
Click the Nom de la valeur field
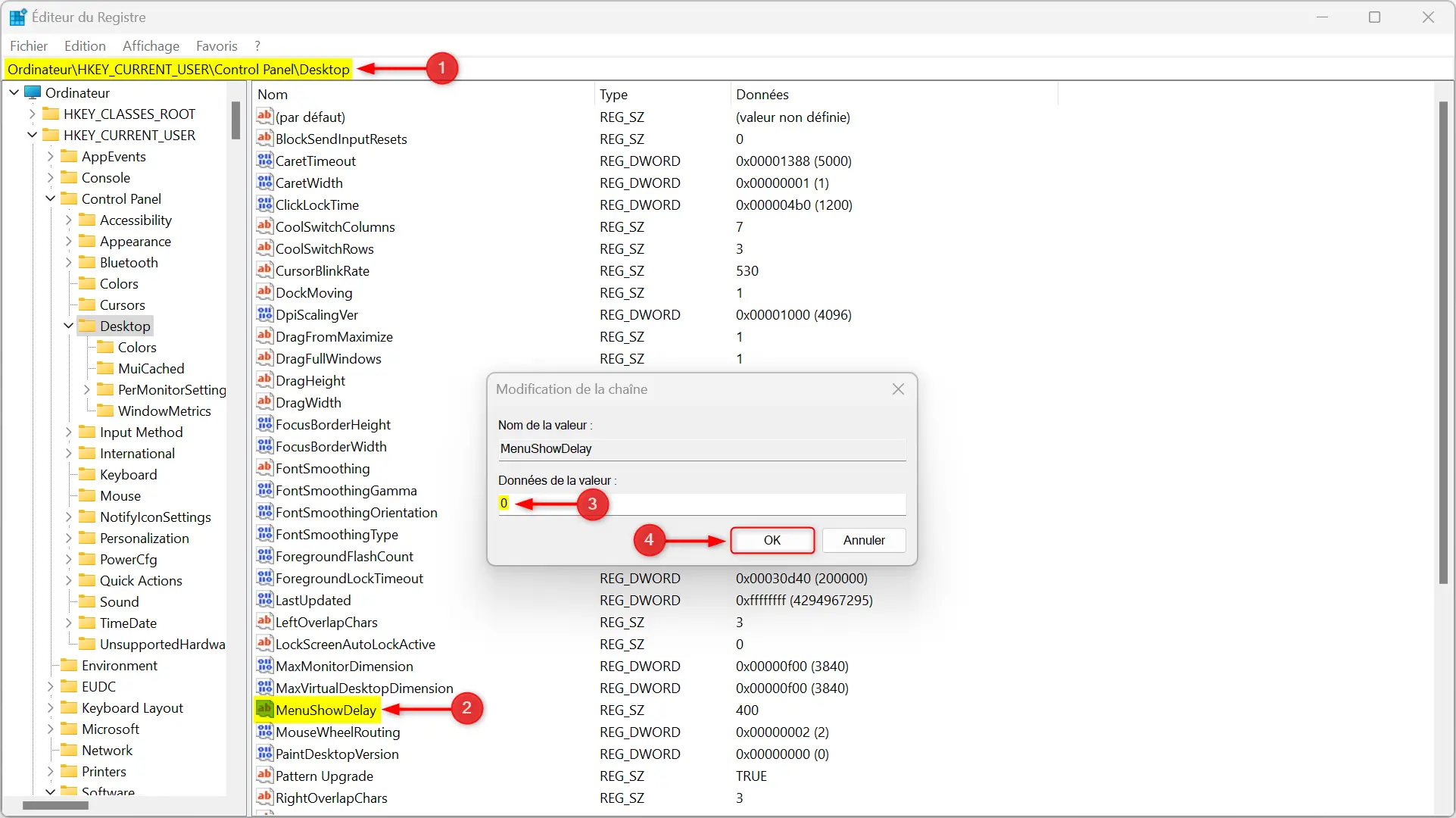[x=702, y=449]
